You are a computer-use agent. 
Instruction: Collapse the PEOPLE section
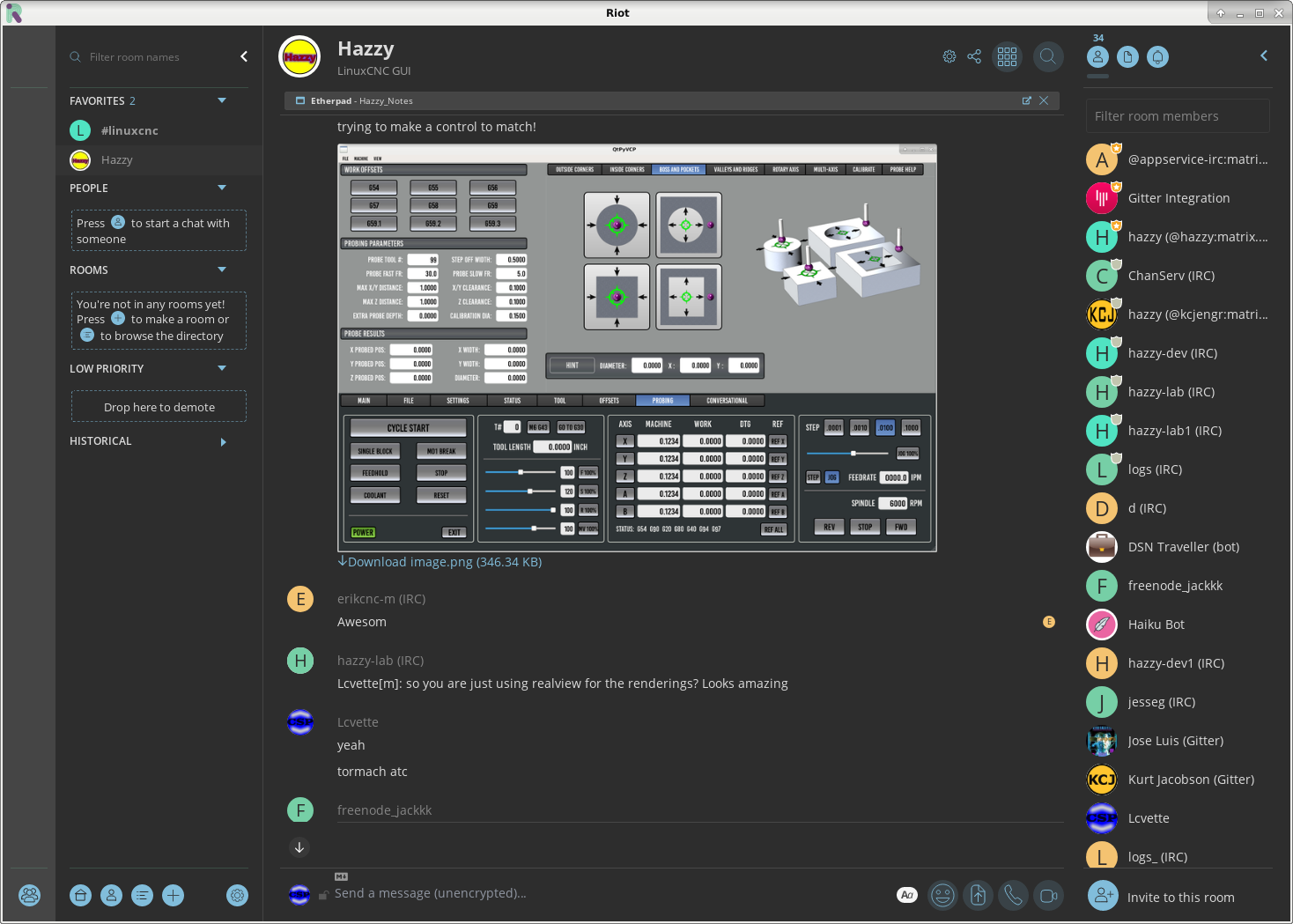click(x=222, y=188)
